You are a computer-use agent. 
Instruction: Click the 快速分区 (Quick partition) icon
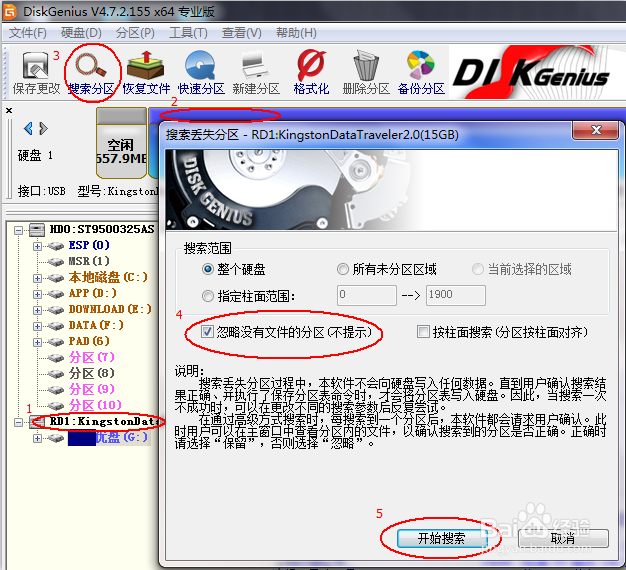[201, 73]
